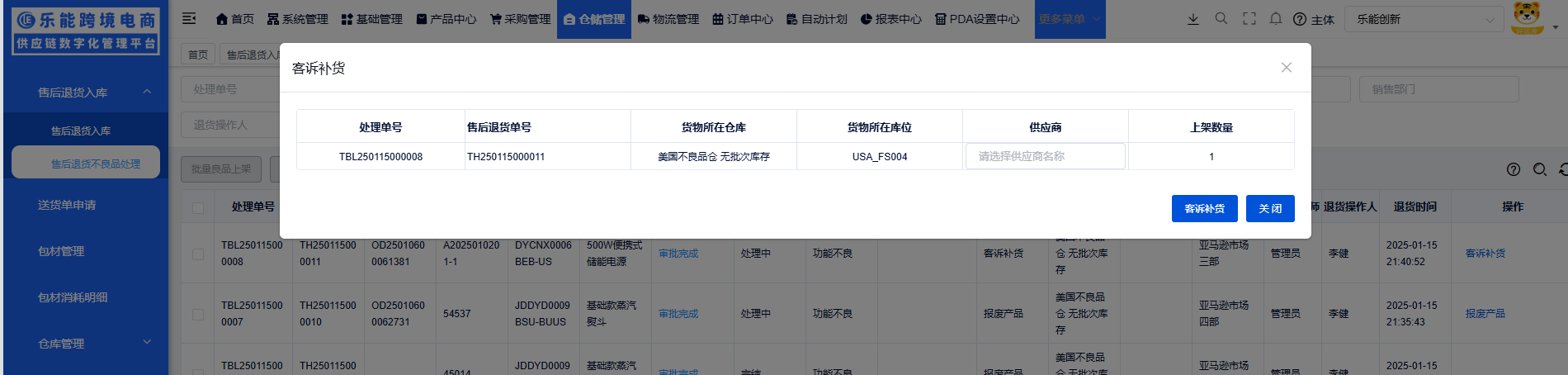The width and height of the screenshot is (1568, 375).
Task: Click the tiger avatar profile icon
Action: [1527, 18]
